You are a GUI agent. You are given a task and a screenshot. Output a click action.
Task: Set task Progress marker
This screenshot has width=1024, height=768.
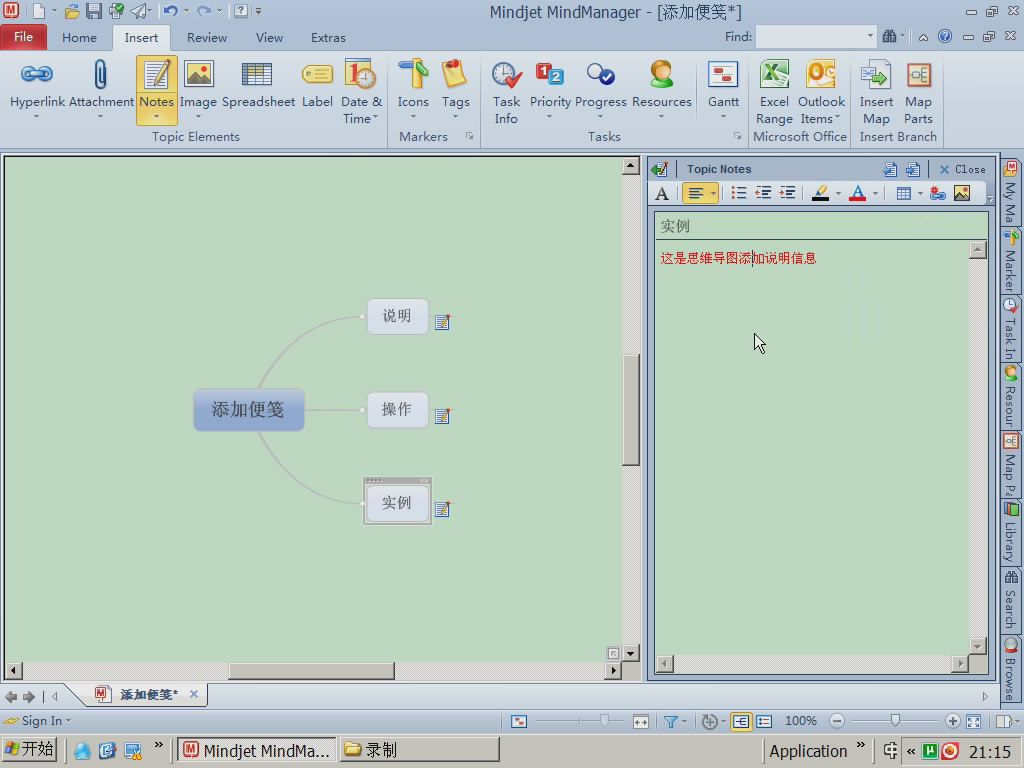[x=600, y=84]
